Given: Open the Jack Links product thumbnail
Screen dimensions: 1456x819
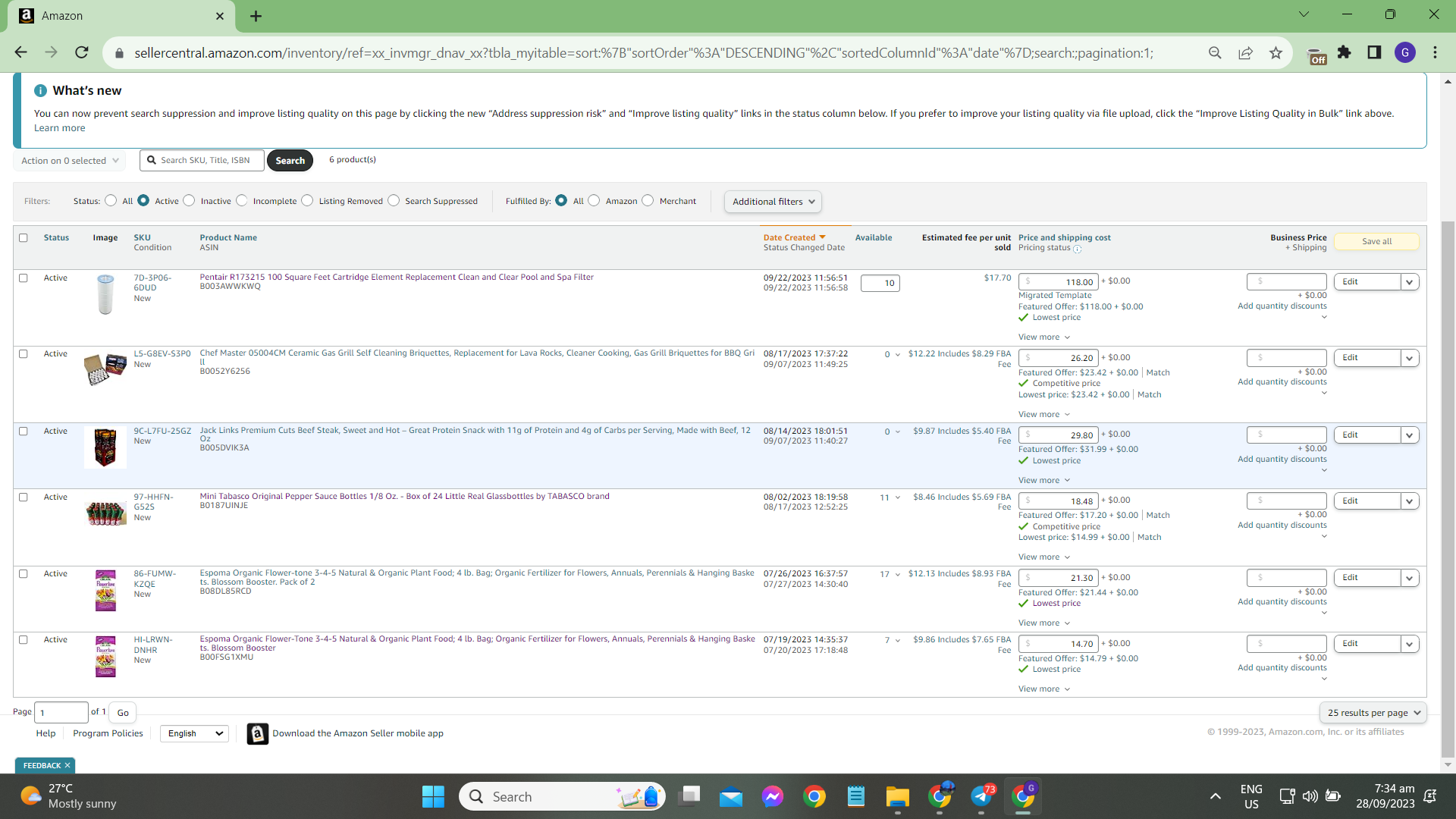Looking at the screenshot, I should click(x=105, y=447).
